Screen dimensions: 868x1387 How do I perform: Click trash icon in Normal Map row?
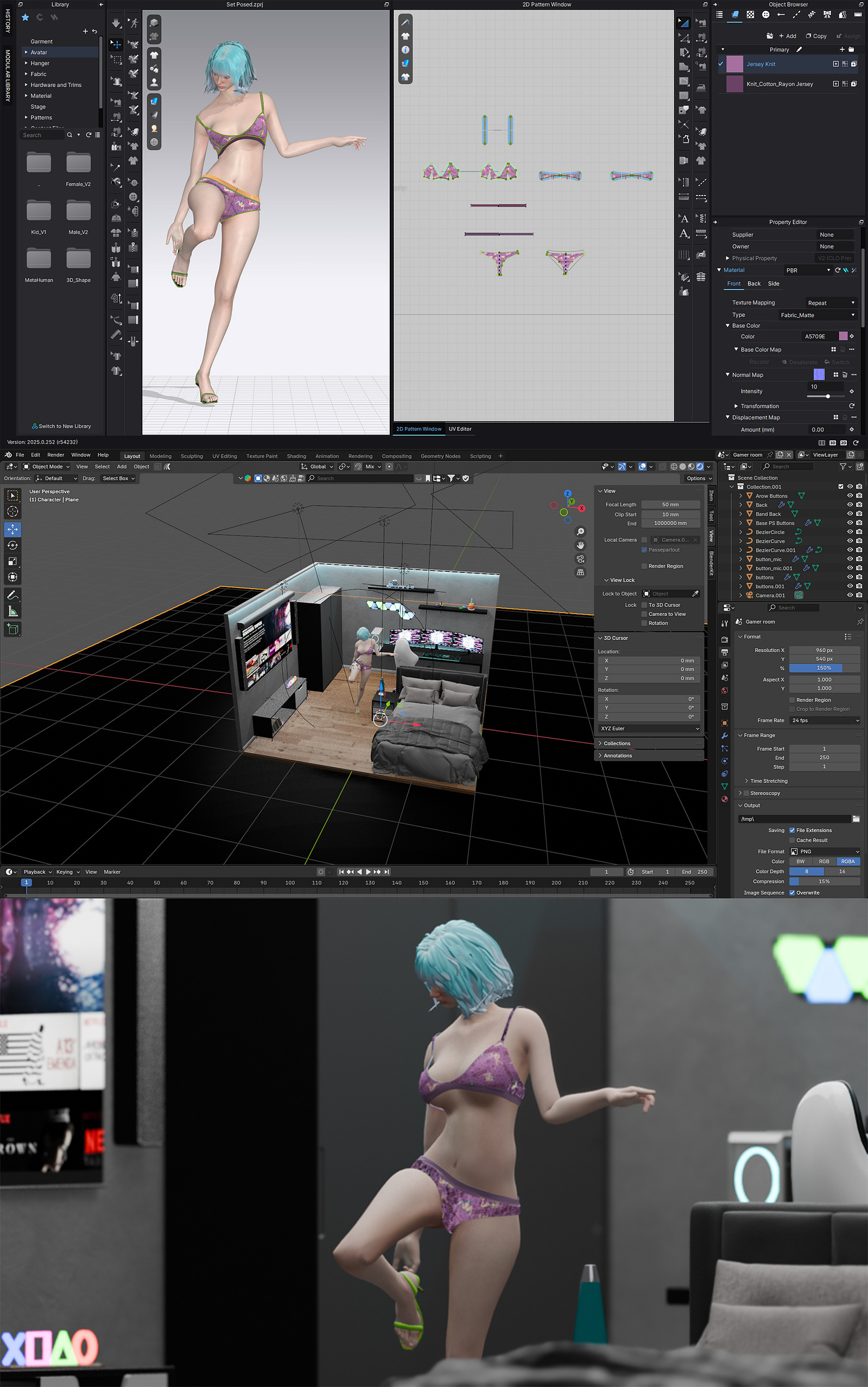(845, 375)
